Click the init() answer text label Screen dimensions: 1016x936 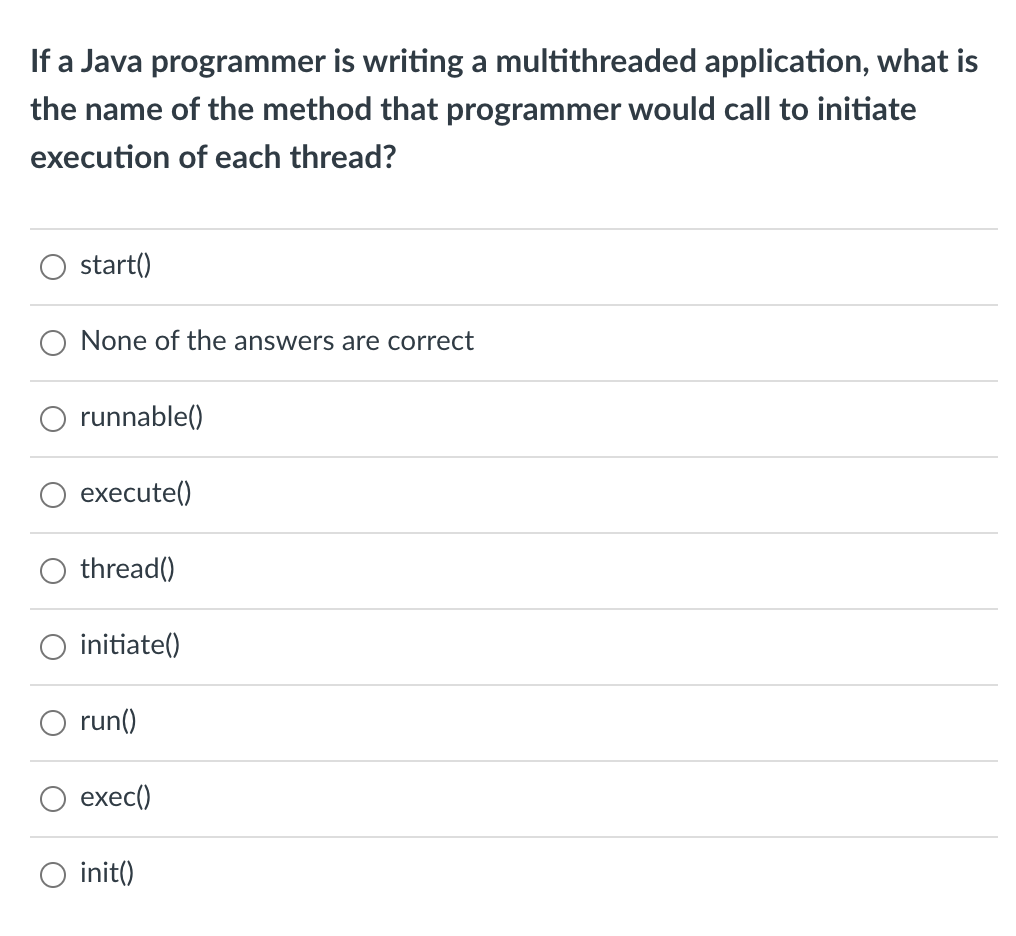(106, 873)
